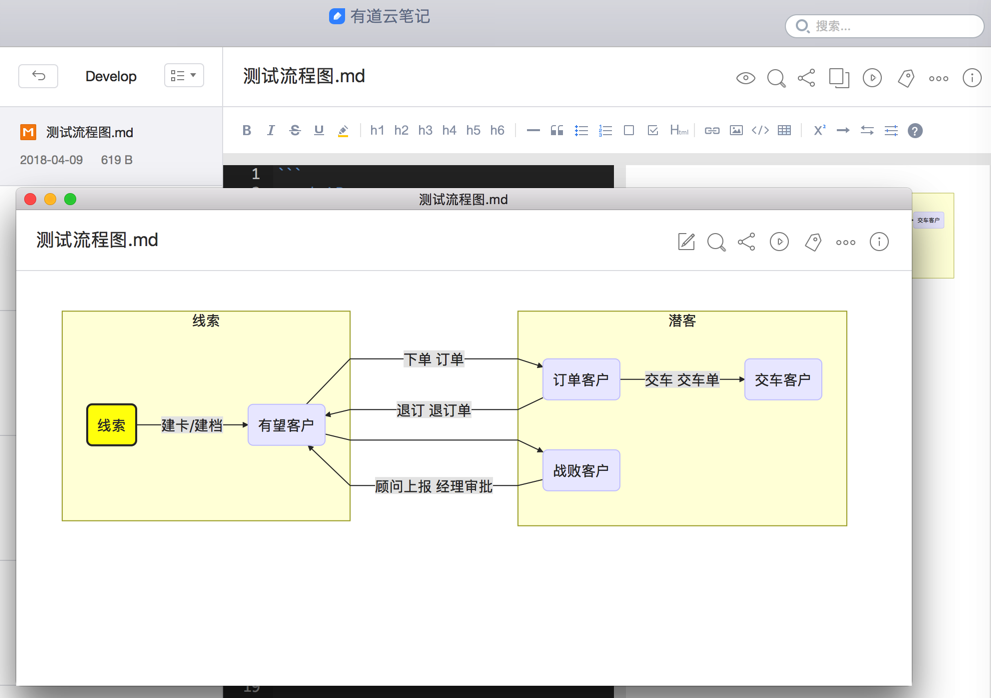The width and height of the screenshot is (991, 698).
Task: Toggle italic formatting
Action: pyautogui.click(x=271, y=130)
